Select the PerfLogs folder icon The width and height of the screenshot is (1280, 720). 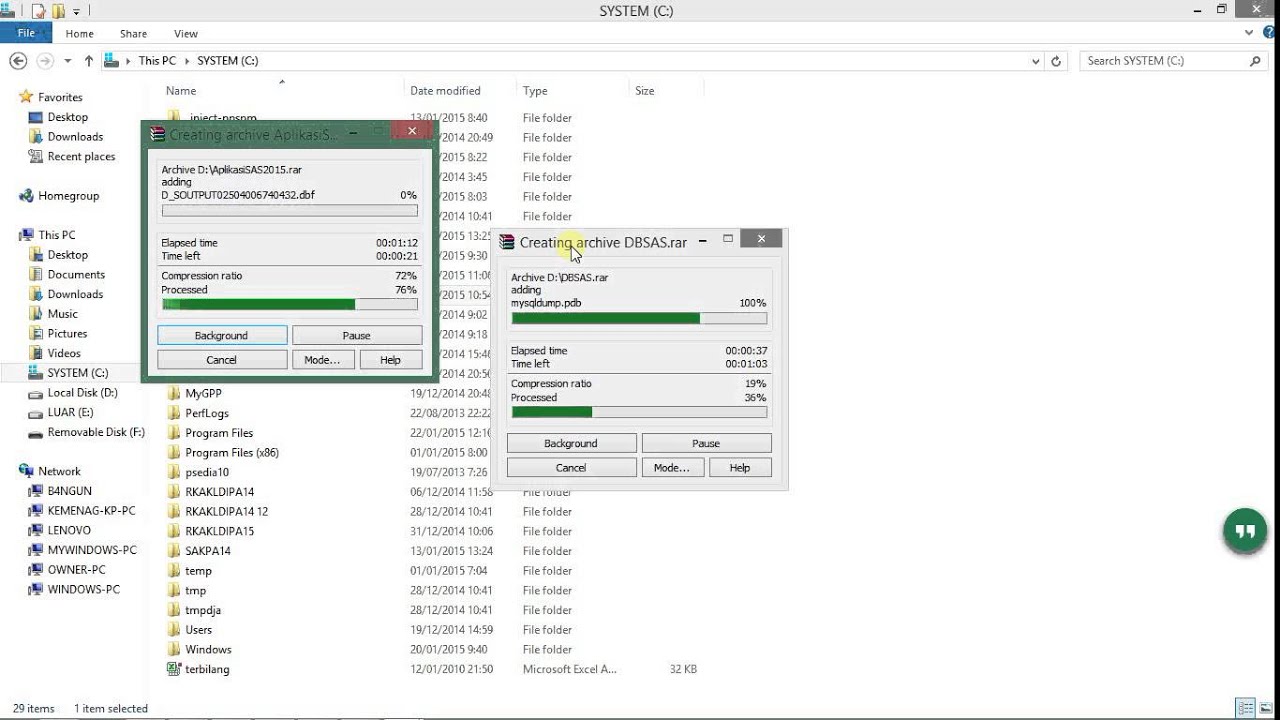click(x=174, y=413)
